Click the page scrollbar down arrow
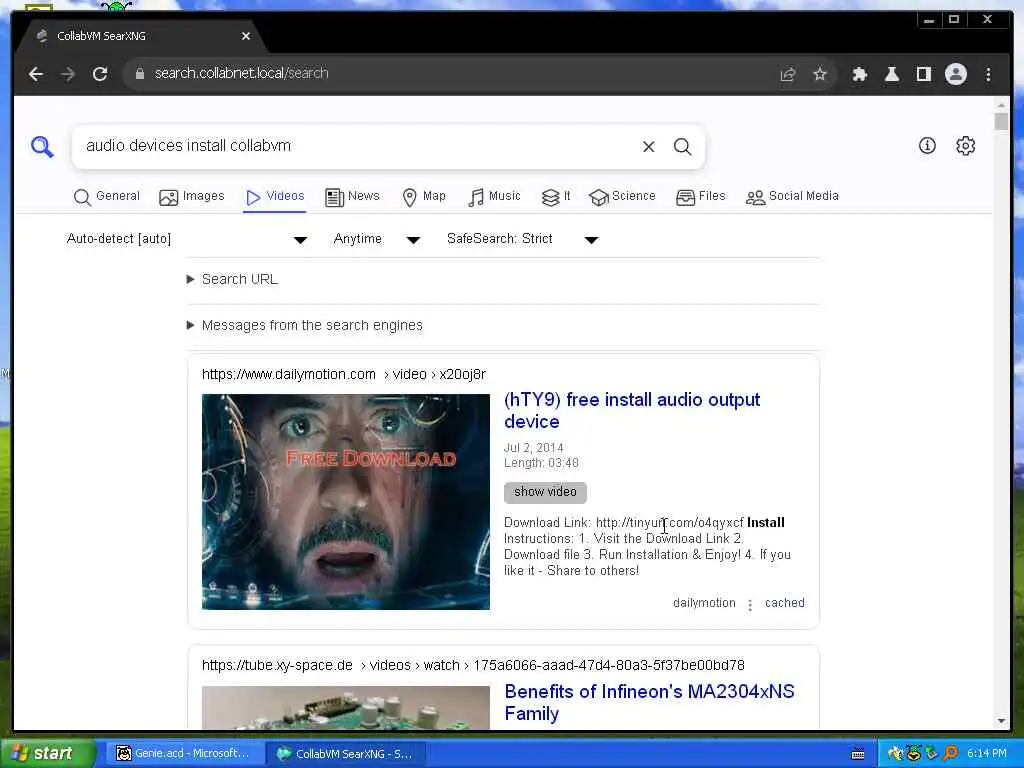The image size is (1024, 768). click(1001, 721)
